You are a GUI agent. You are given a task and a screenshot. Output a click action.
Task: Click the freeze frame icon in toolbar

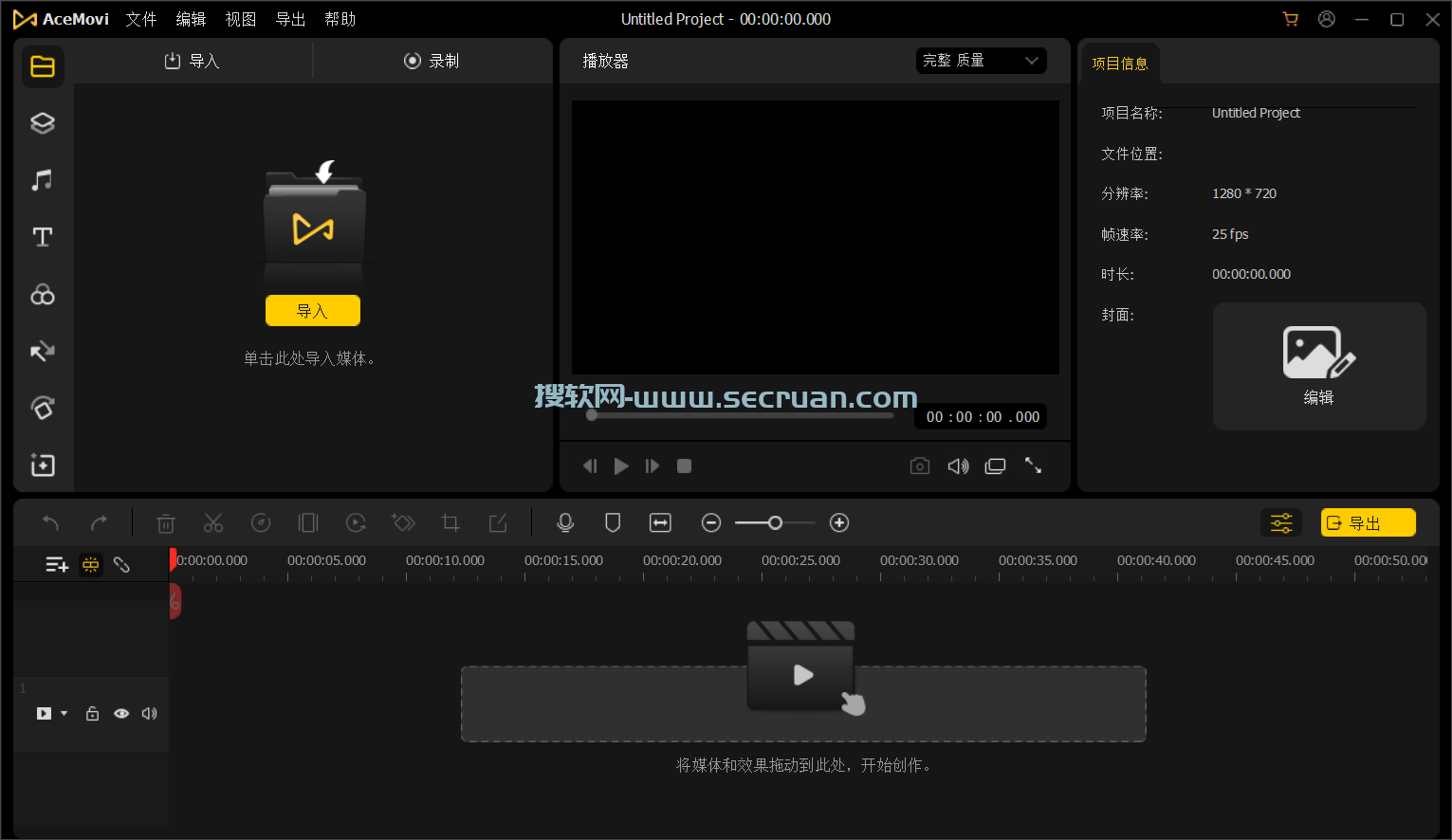coord(308,522)
